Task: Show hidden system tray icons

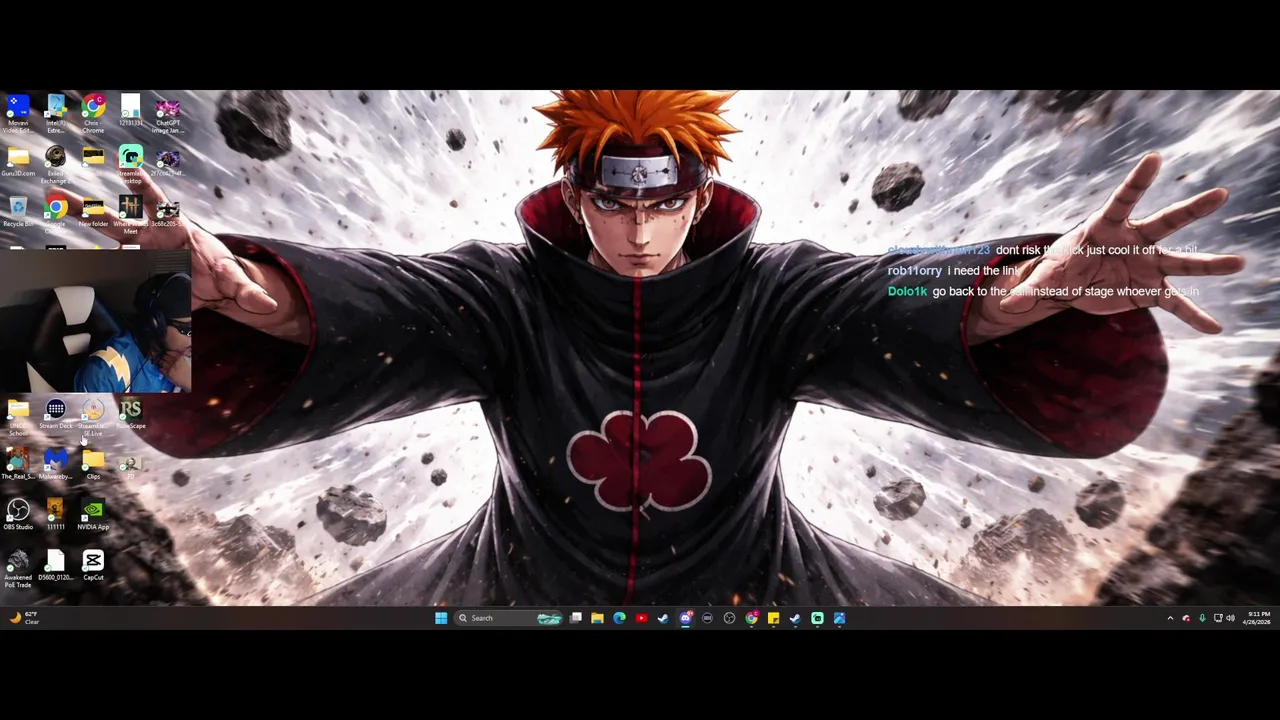Action: click(1170, 618)
